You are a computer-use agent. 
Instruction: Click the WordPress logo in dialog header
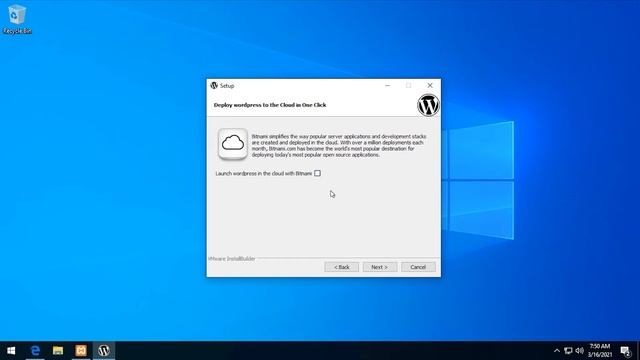428,105
